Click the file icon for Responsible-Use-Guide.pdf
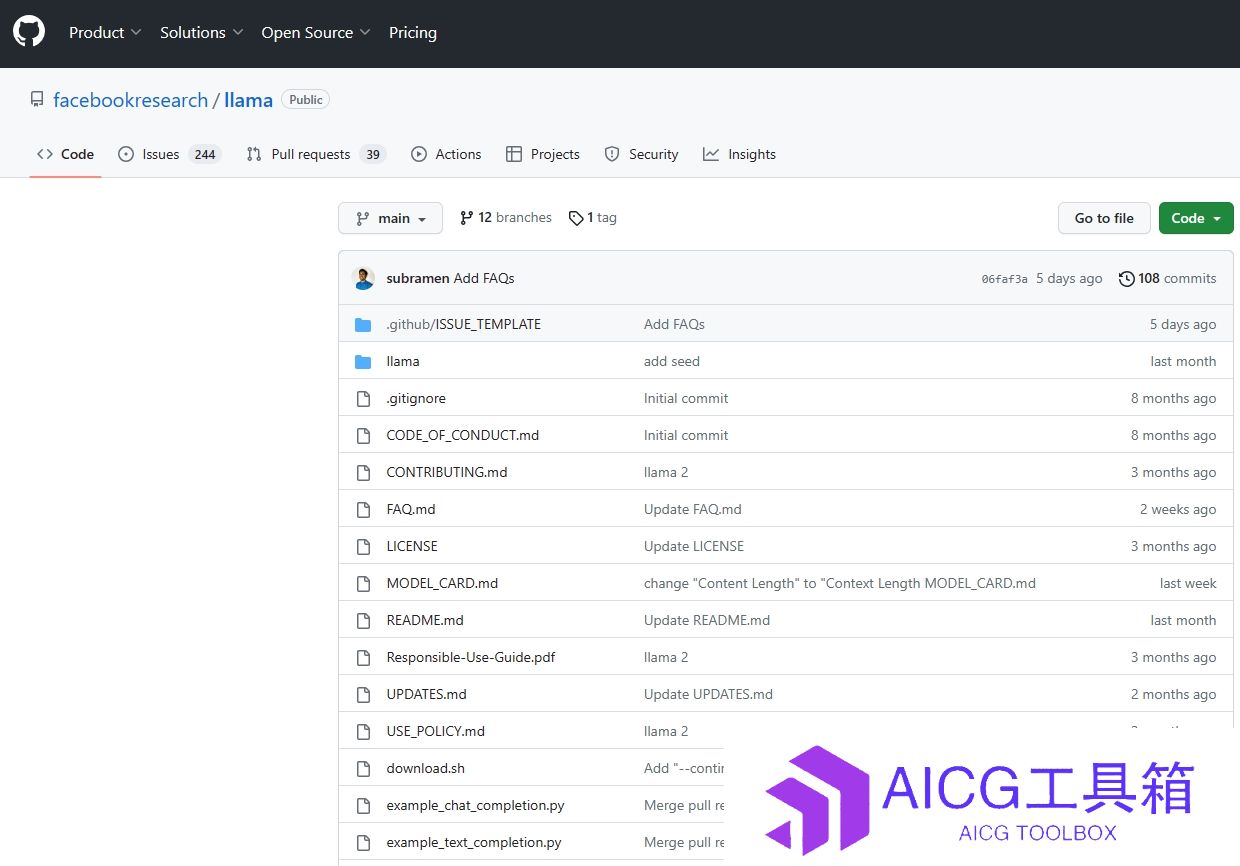The height and width of the screenshot is (866, 1240). (x=364, y=658)
